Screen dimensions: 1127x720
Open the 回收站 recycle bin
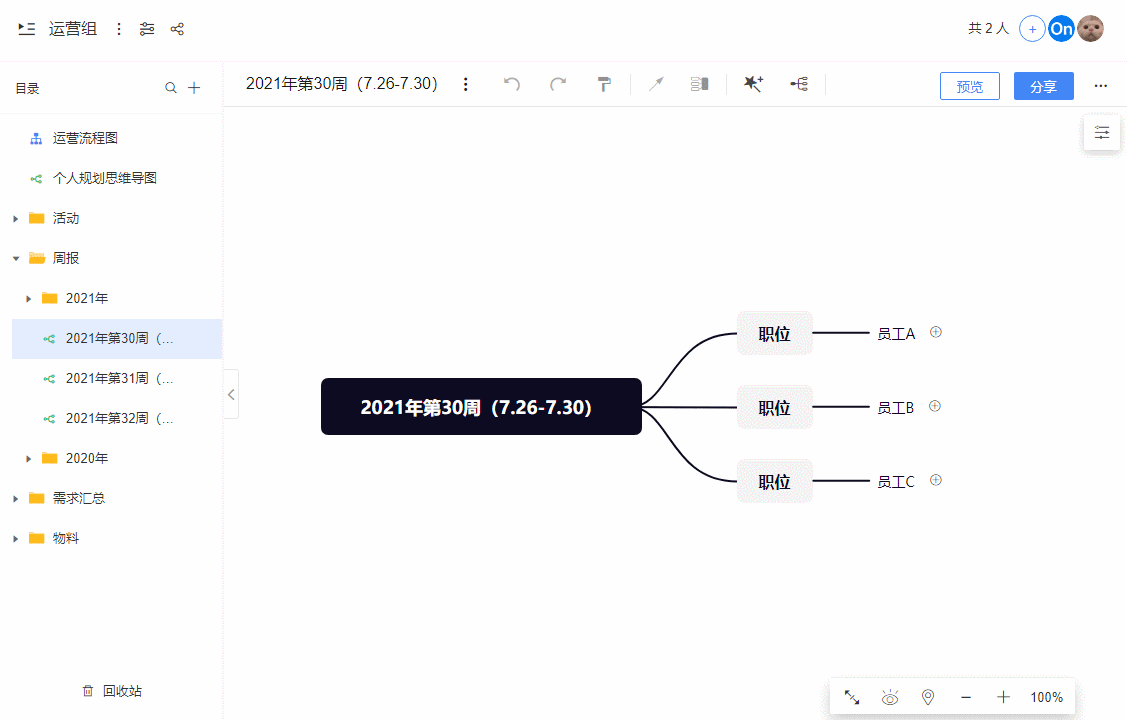pyautogui.click(x=112, y=691)
